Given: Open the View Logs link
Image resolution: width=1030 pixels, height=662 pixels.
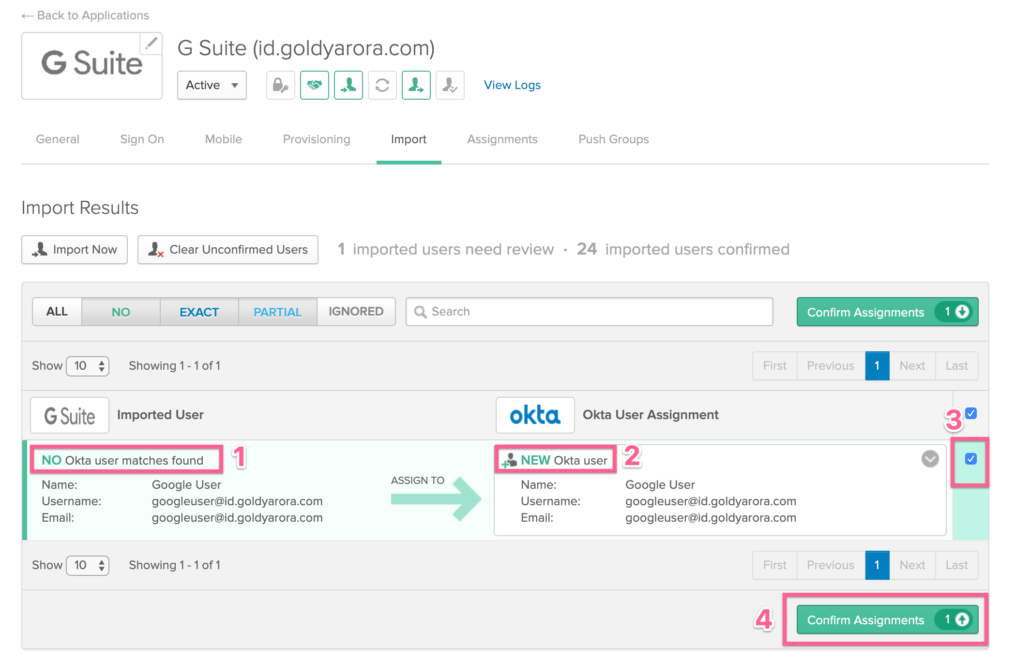Looking at the screenshot, I should 512,85.
